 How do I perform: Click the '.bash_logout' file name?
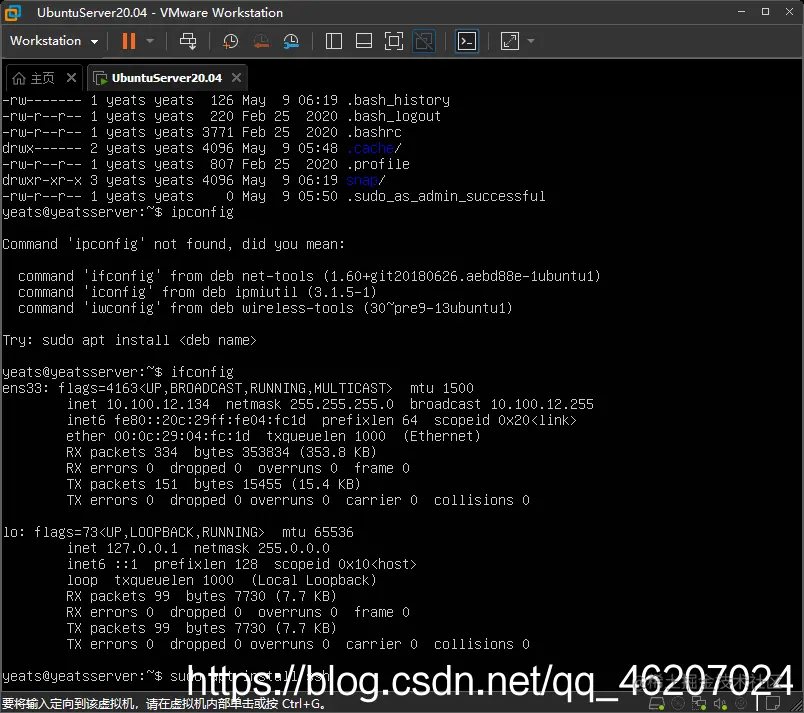pyautogui.click(x=394, y=116)
